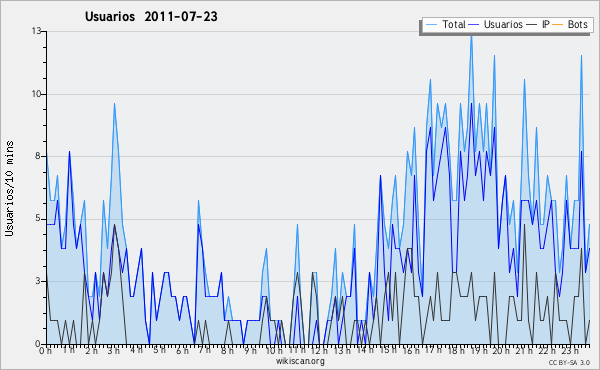600x370 pixels.
Task: Click the 'CC BY-SA 3.0' license text
Action: click(569, 362)
